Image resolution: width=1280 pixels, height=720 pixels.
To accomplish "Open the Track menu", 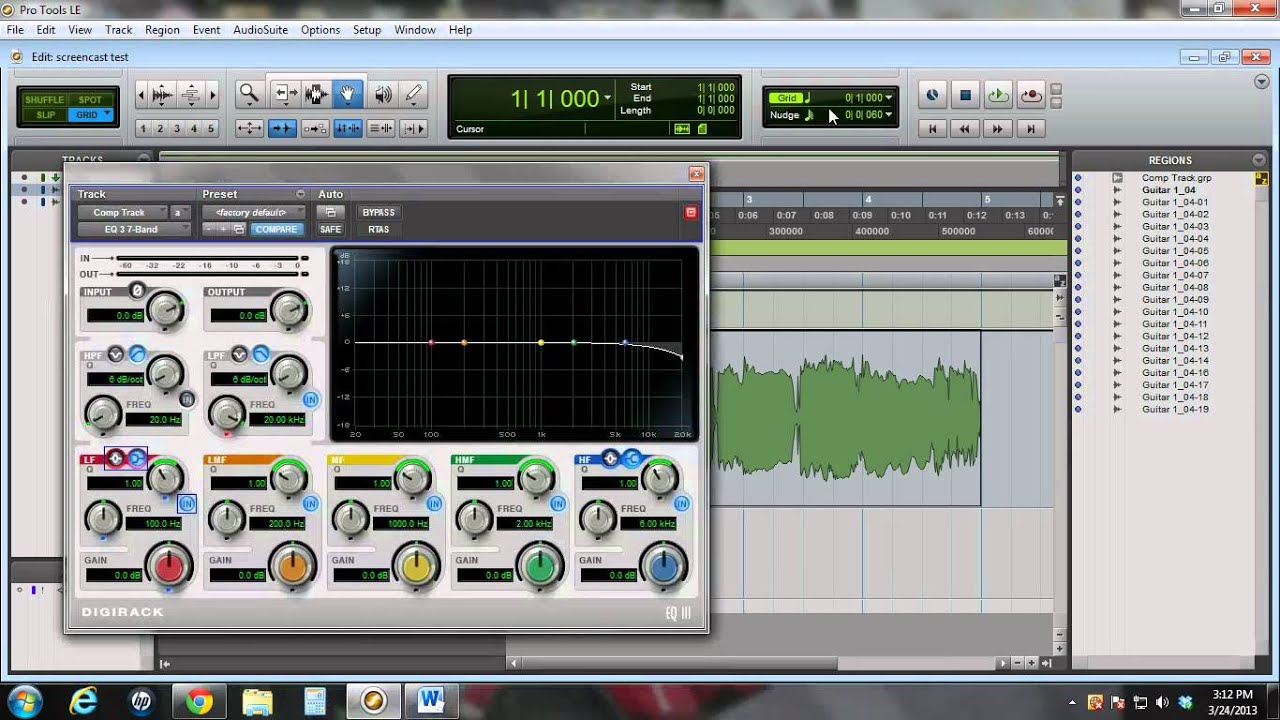I will (x=118, y=30).
